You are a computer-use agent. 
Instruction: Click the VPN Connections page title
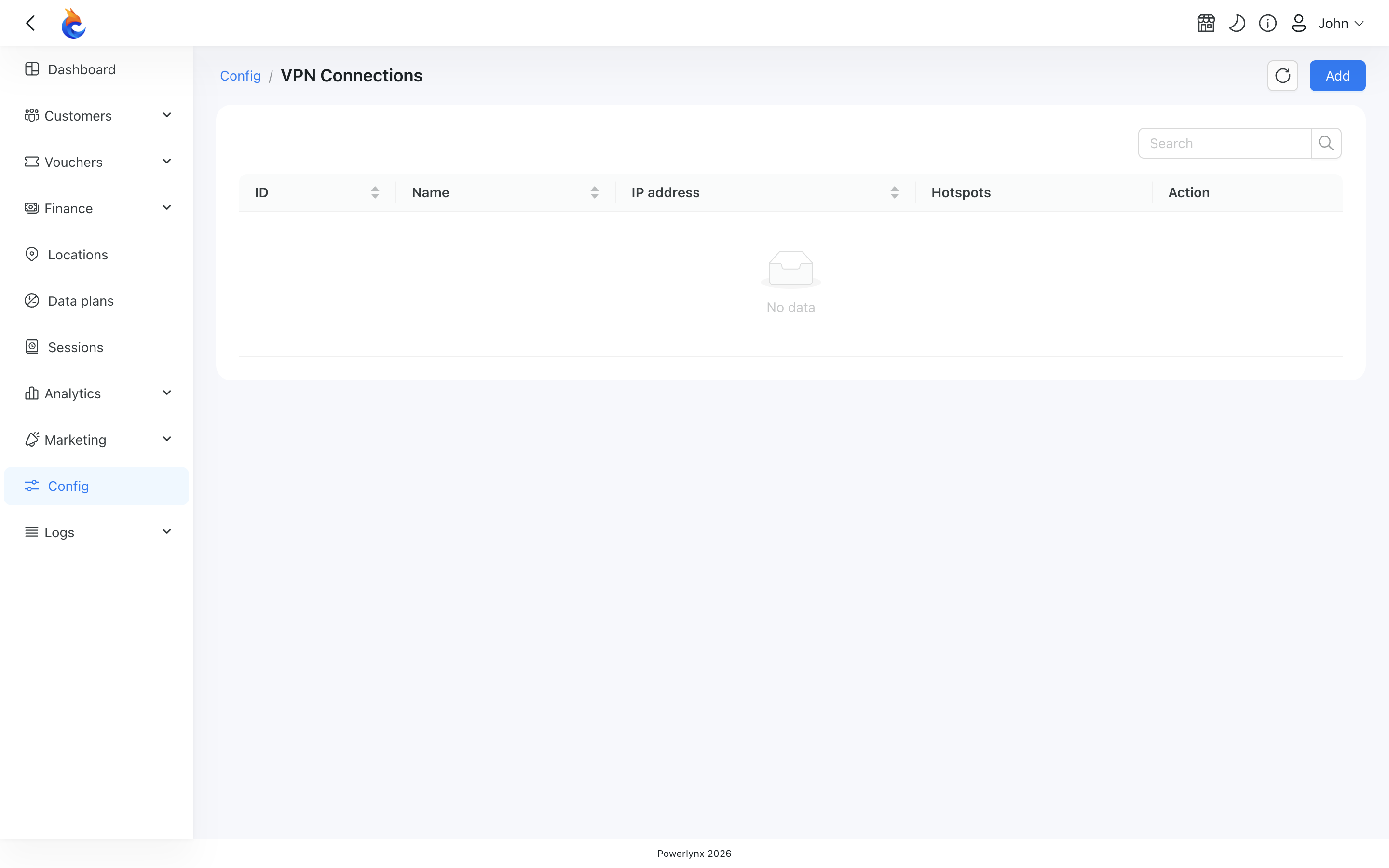pos(351,76)
